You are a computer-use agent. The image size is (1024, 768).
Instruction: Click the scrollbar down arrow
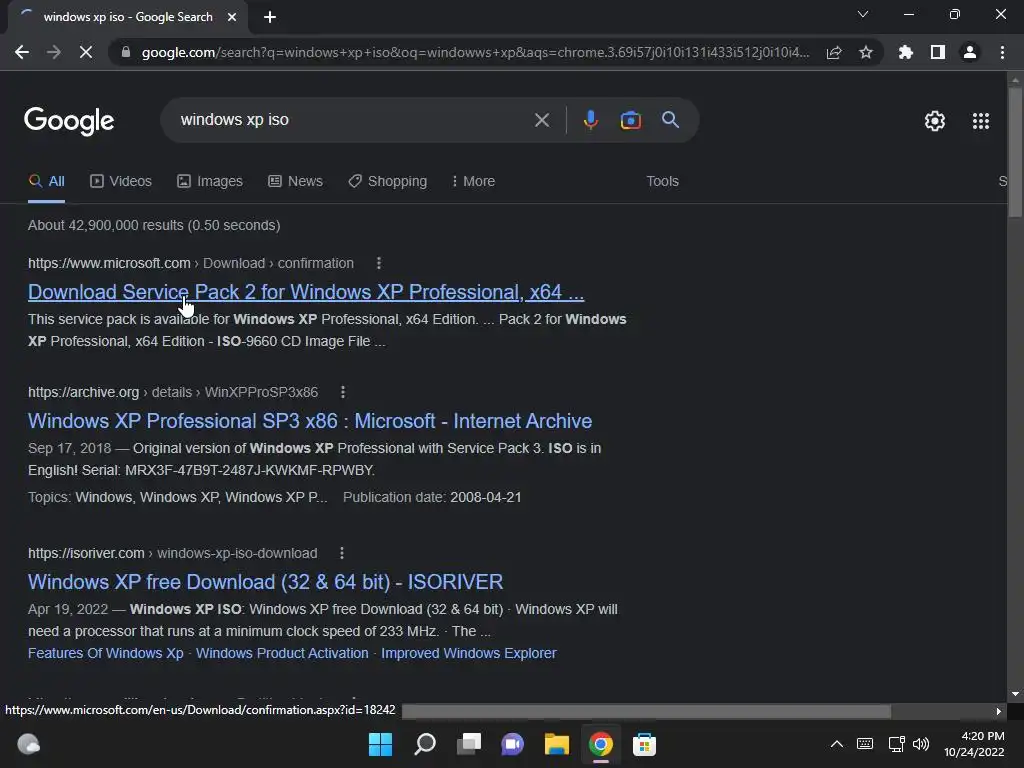[x=1015, y=694]
